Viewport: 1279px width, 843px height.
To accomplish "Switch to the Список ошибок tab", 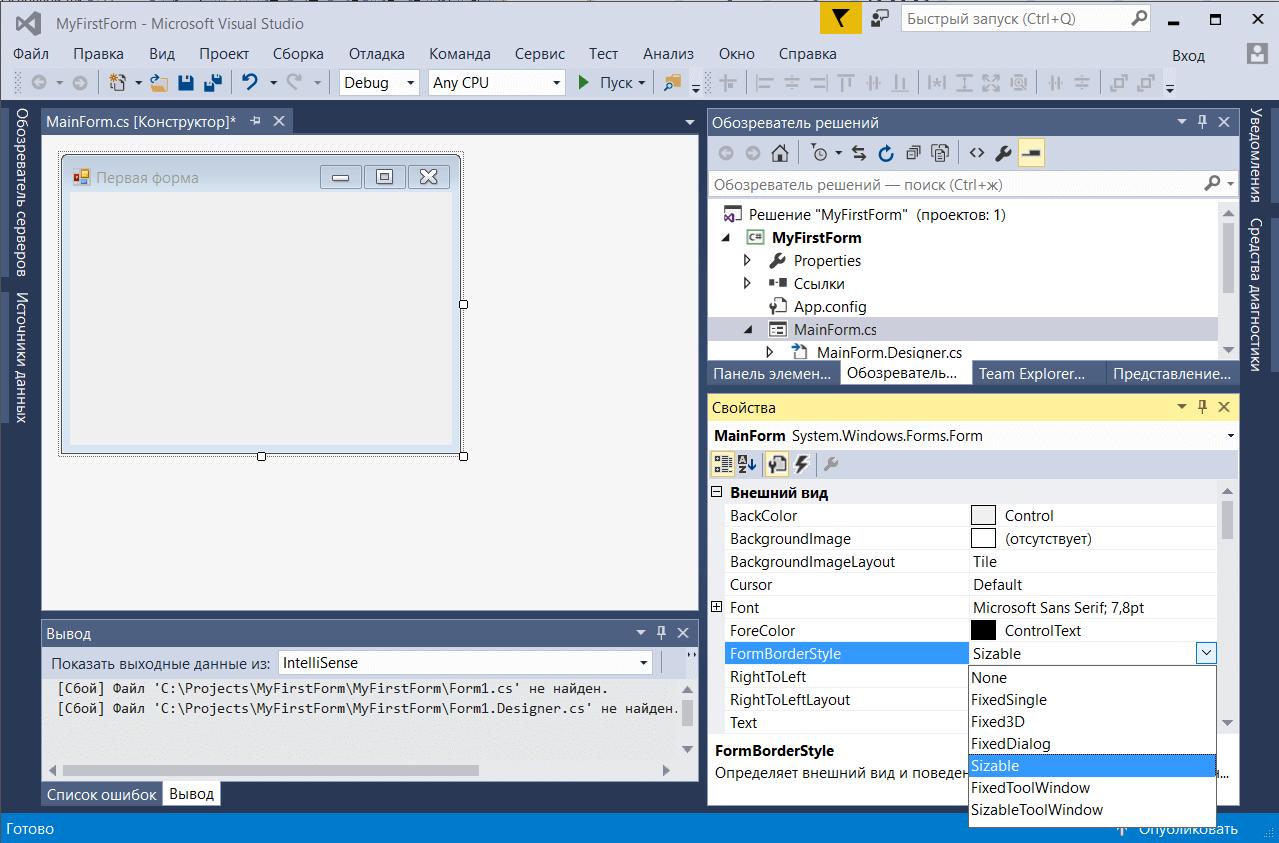I will pos(102,794).
